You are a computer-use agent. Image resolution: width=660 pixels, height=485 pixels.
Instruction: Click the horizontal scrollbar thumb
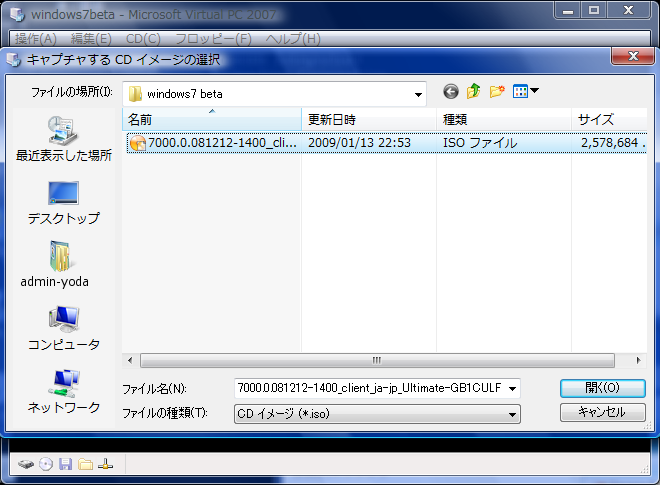pyautogui.click(x=377, y=360)
